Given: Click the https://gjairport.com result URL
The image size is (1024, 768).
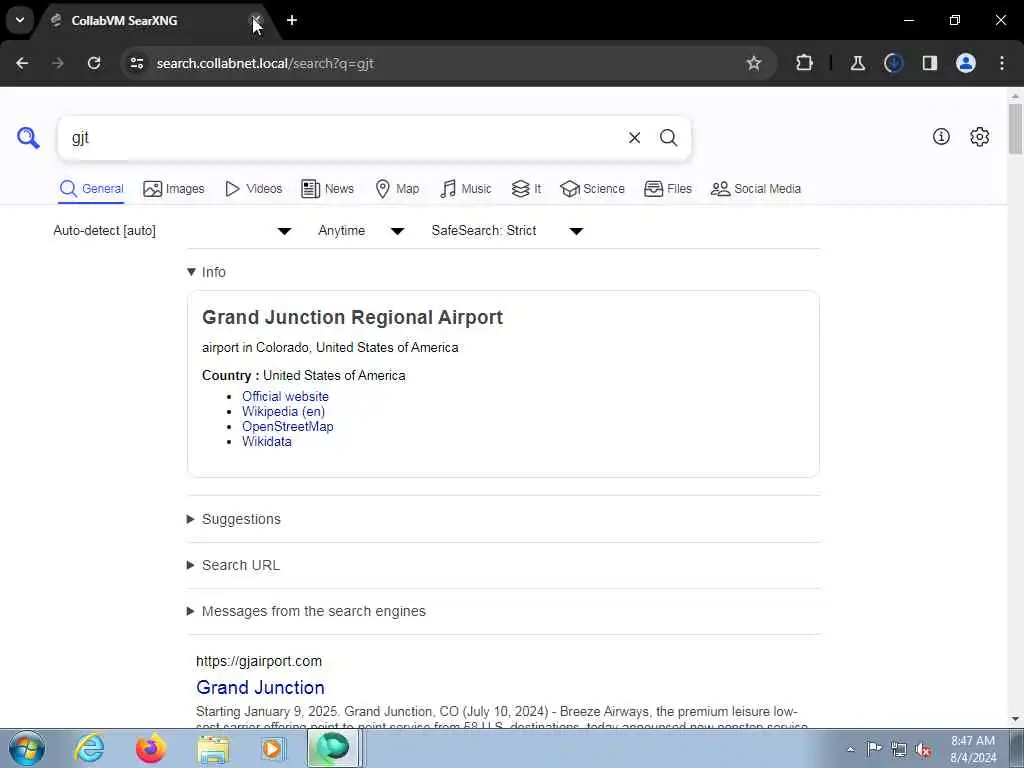Looking at the screenshot, I should pyautogui.click(x=259, y=661).
